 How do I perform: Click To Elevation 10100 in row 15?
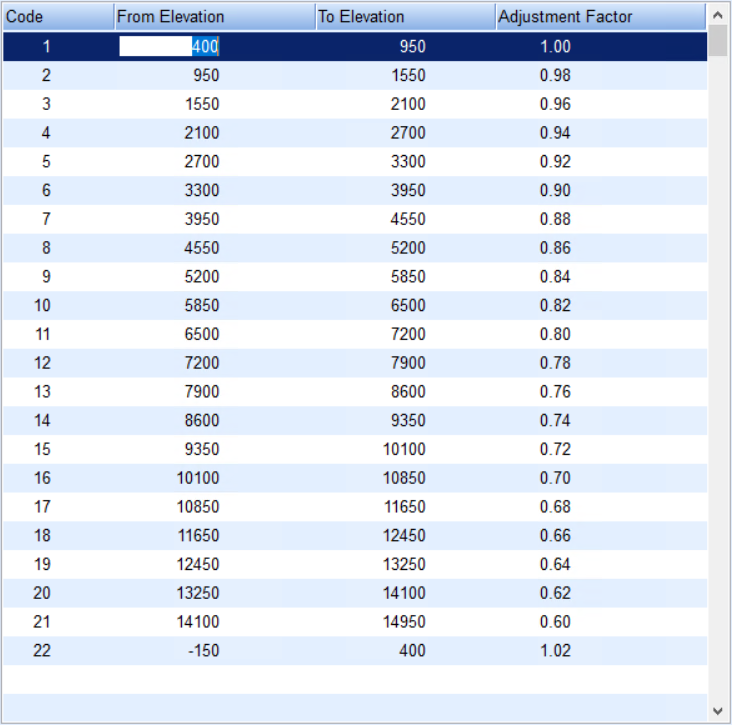[x=404, y=449]
